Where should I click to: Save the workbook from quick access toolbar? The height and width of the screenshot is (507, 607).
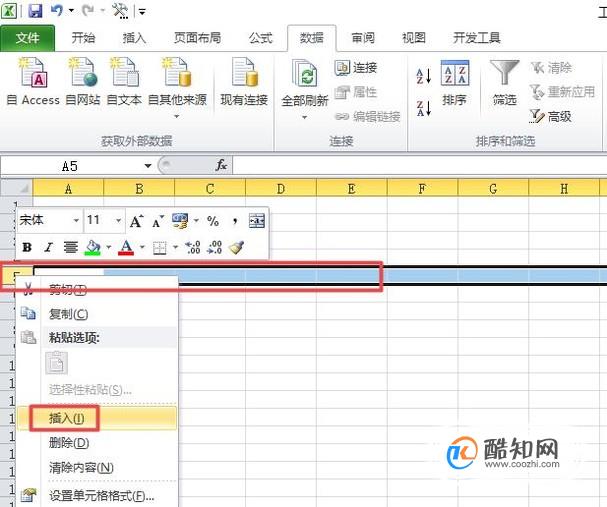tap(35, 10)
